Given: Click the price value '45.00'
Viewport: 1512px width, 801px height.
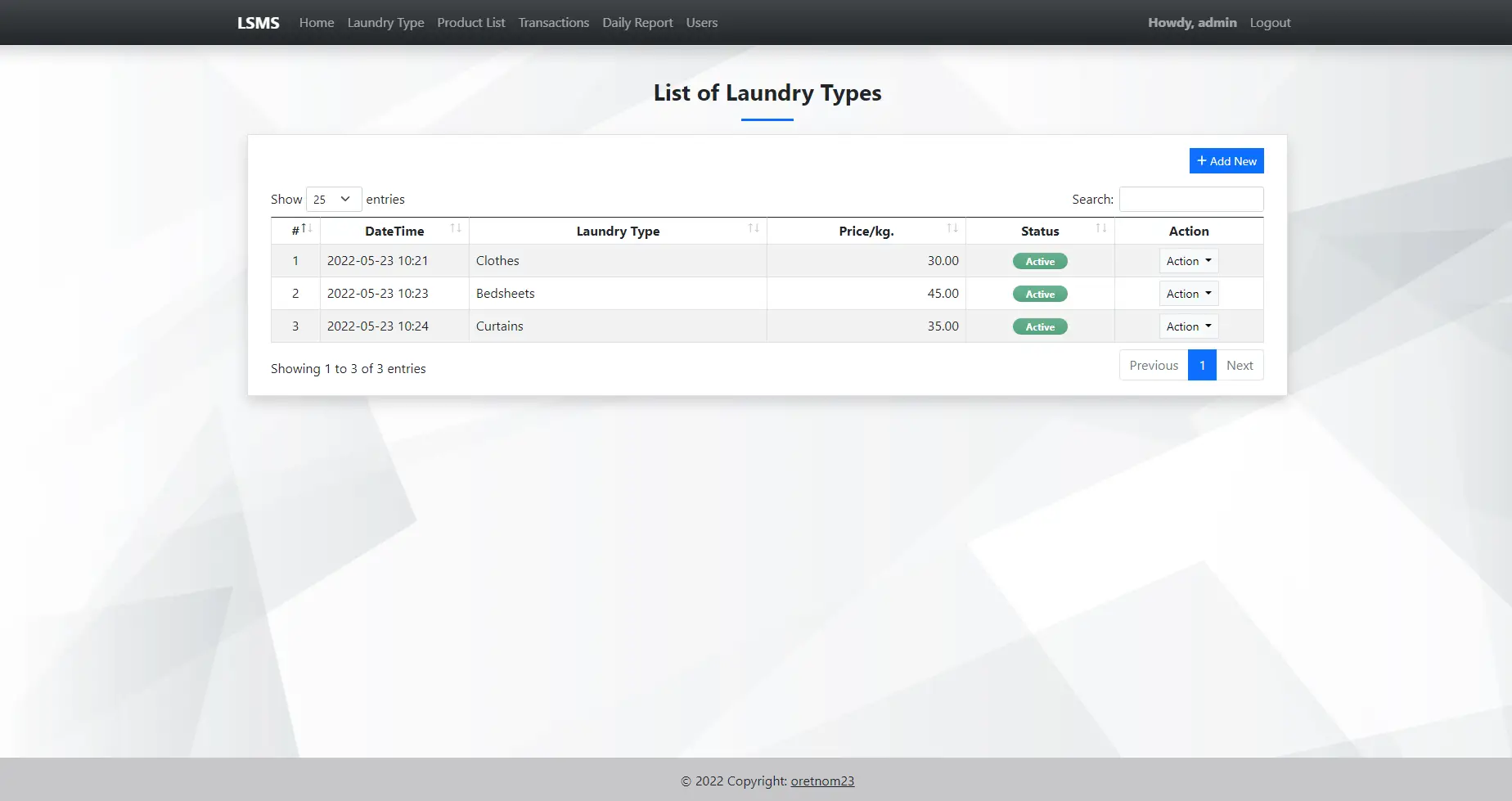Looking at the screenshot, I should 943,294.
